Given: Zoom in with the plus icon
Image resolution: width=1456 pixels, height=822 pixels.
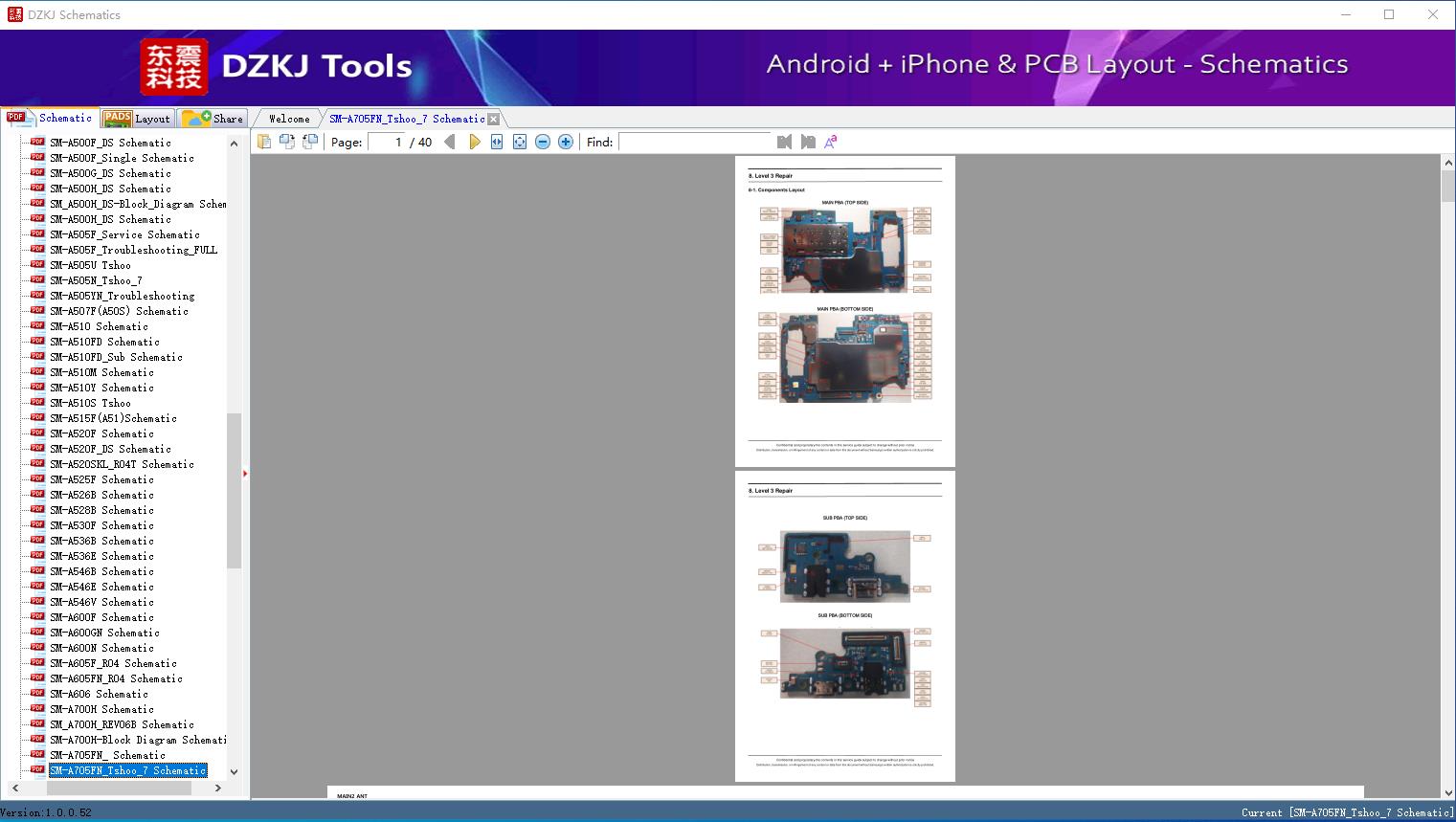Looking at the screenshot, I should [x=566, y=142].
